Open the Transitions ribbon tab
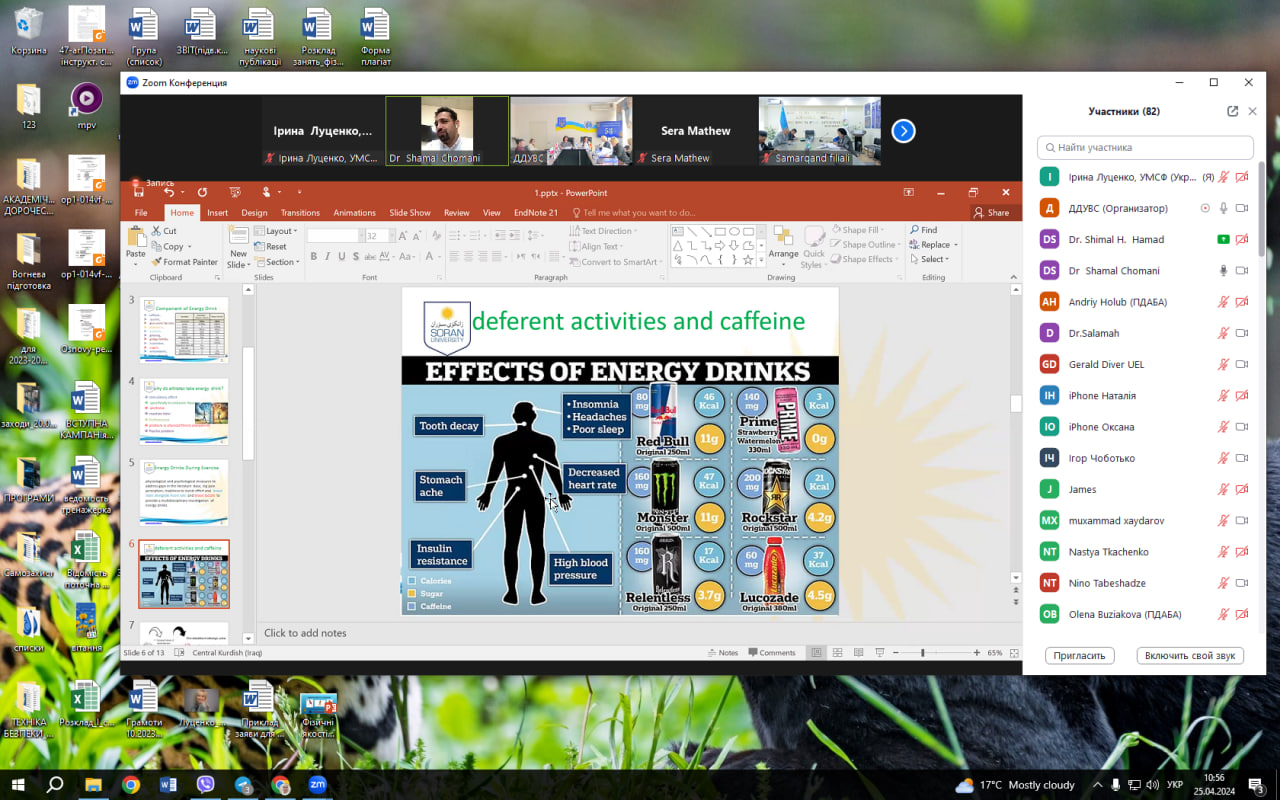This screenshot has height=800, width=1280. coord(300,212)
